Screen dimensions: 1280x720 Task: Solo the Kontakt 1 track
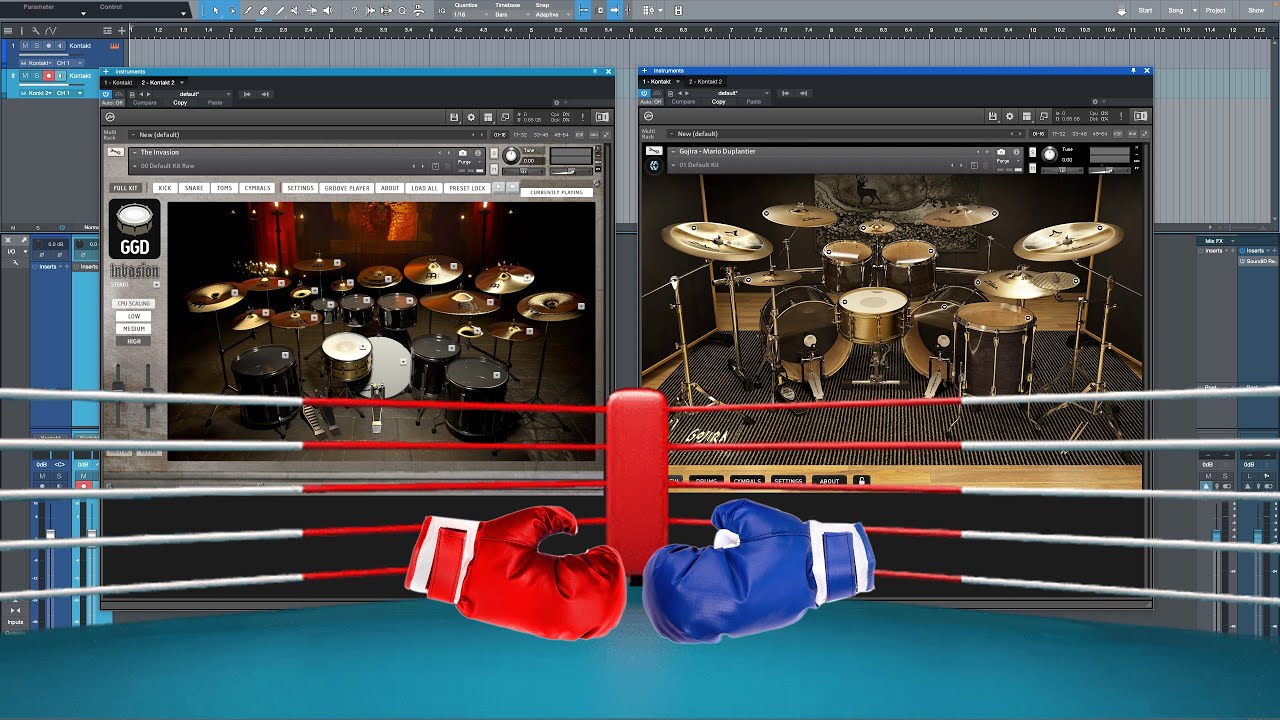coord(37,46)
